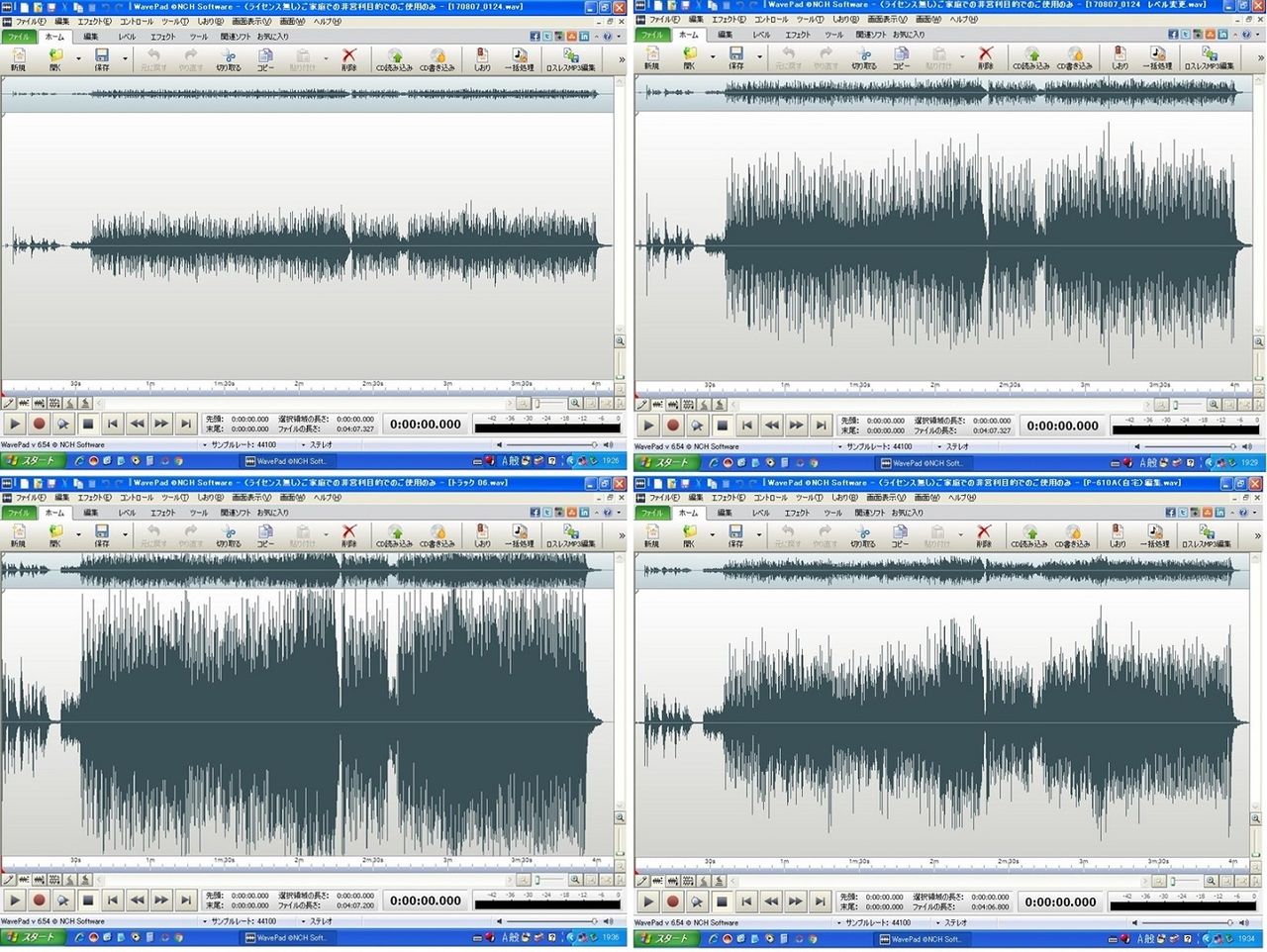Click Cut (切り取る) in the レベル変更.wav window
The image size is (1267, 952).
(x=864, y=58)
